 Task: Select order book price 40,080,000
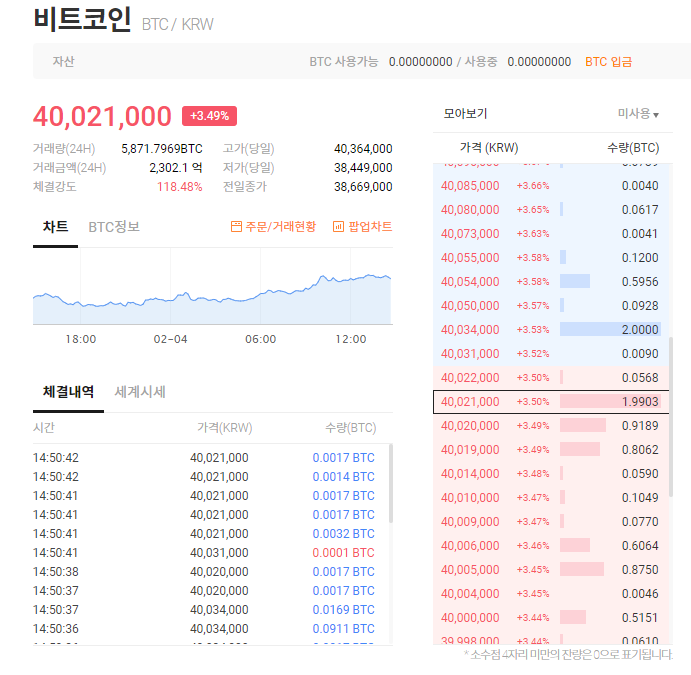coord(470,209)
